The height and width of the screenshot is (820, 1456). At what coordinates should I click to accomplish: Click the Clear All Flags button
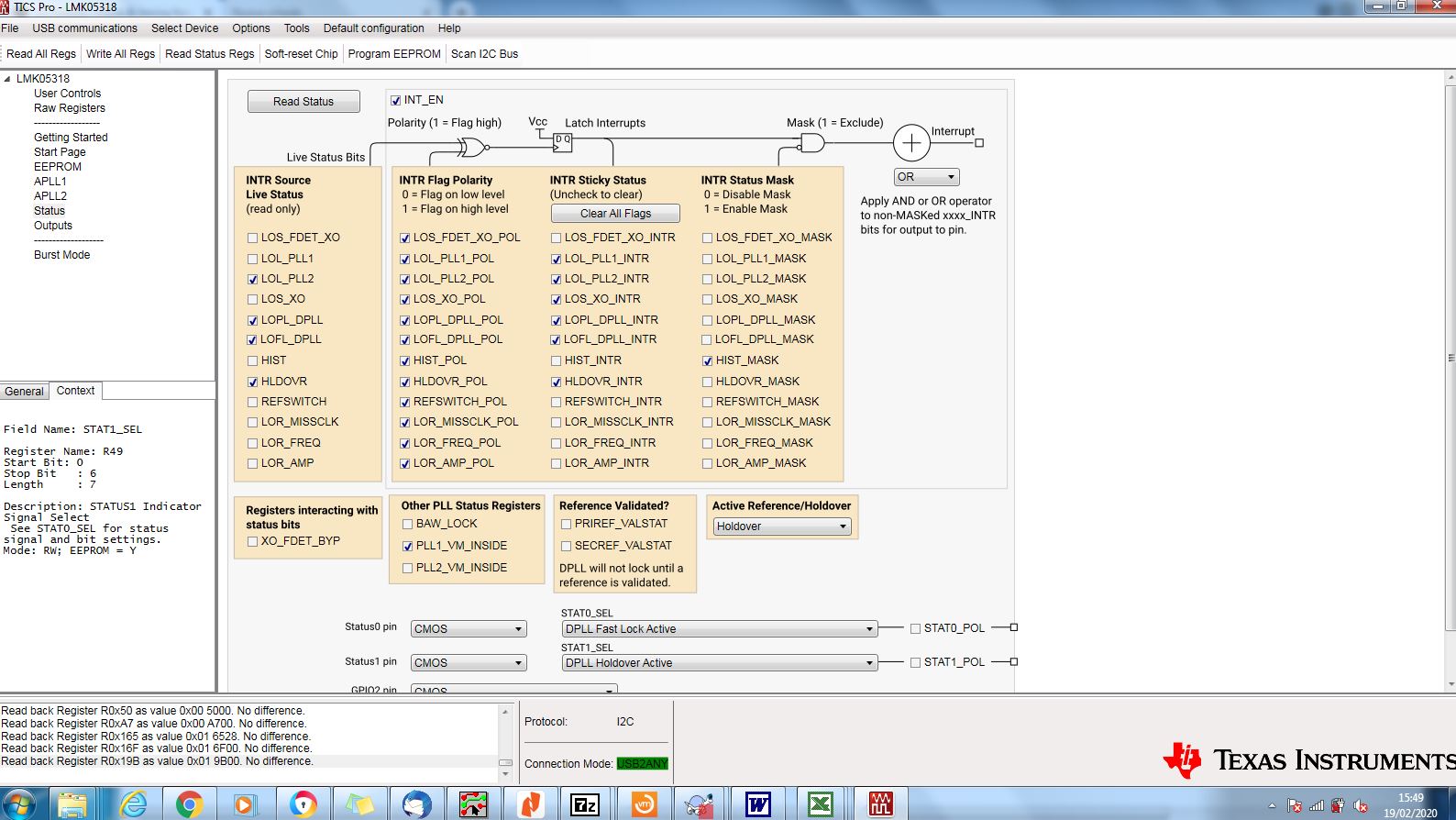coord(615,214)
